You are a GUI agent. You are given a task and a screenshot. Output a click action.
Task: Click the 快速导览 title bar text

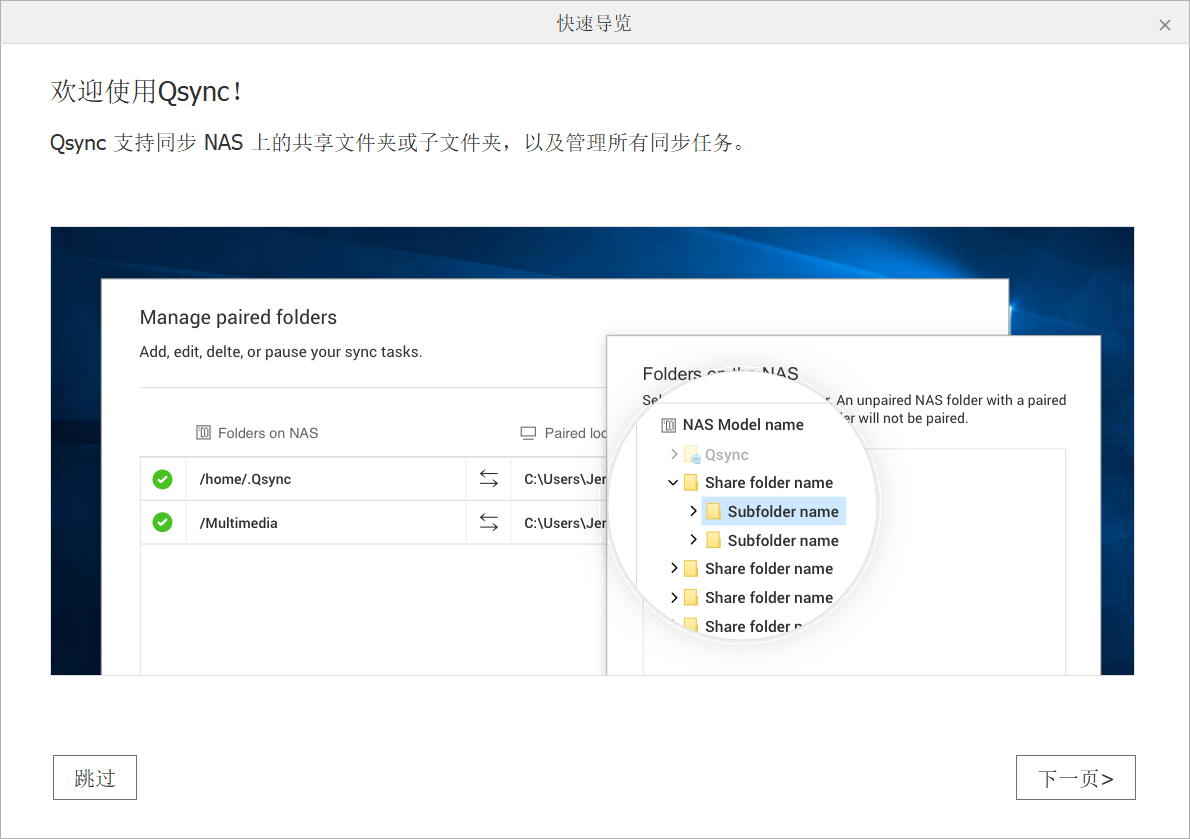tap(594, 24)
